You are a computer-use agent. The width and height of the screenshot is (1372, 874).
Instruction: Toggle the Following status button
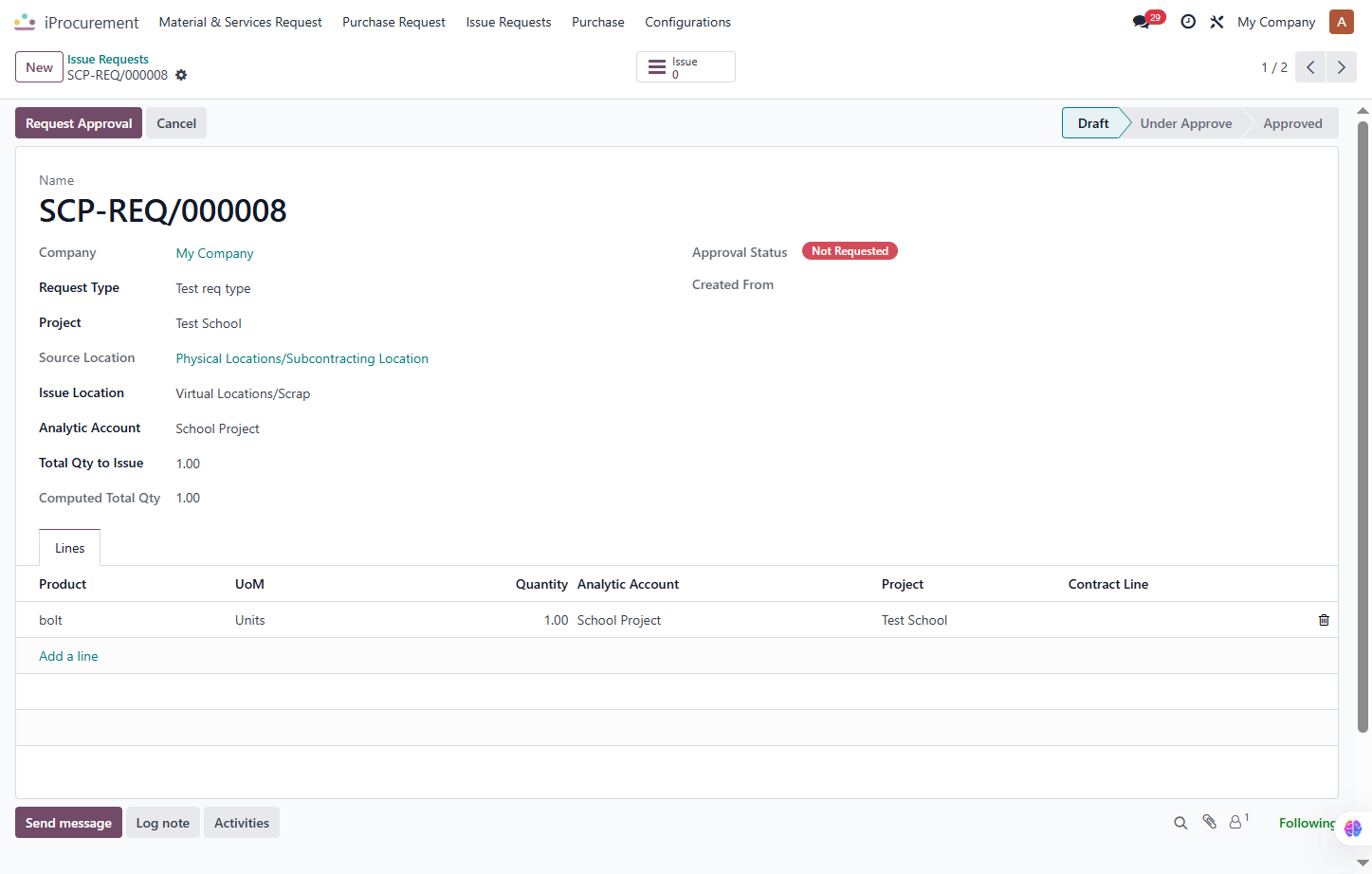point(1308,823)
